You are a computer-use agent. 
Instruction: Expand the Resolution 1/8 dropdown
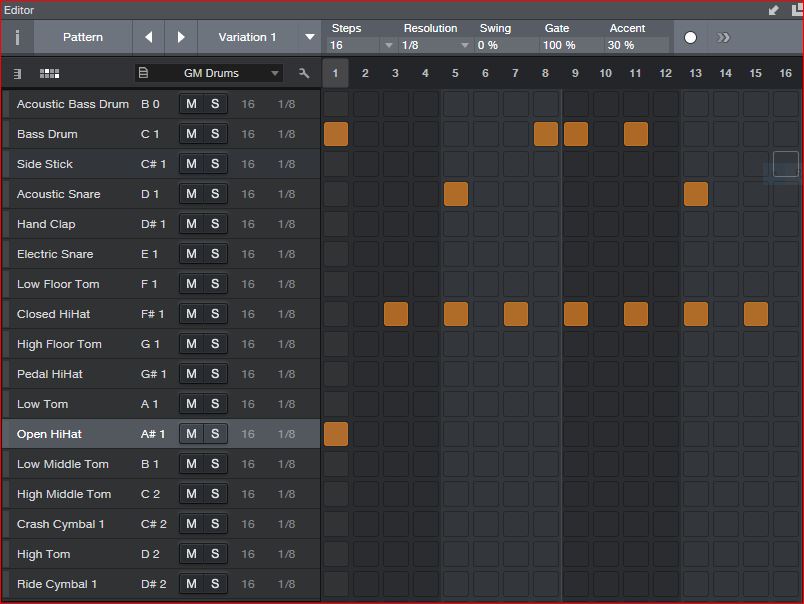tap(464, 46)
